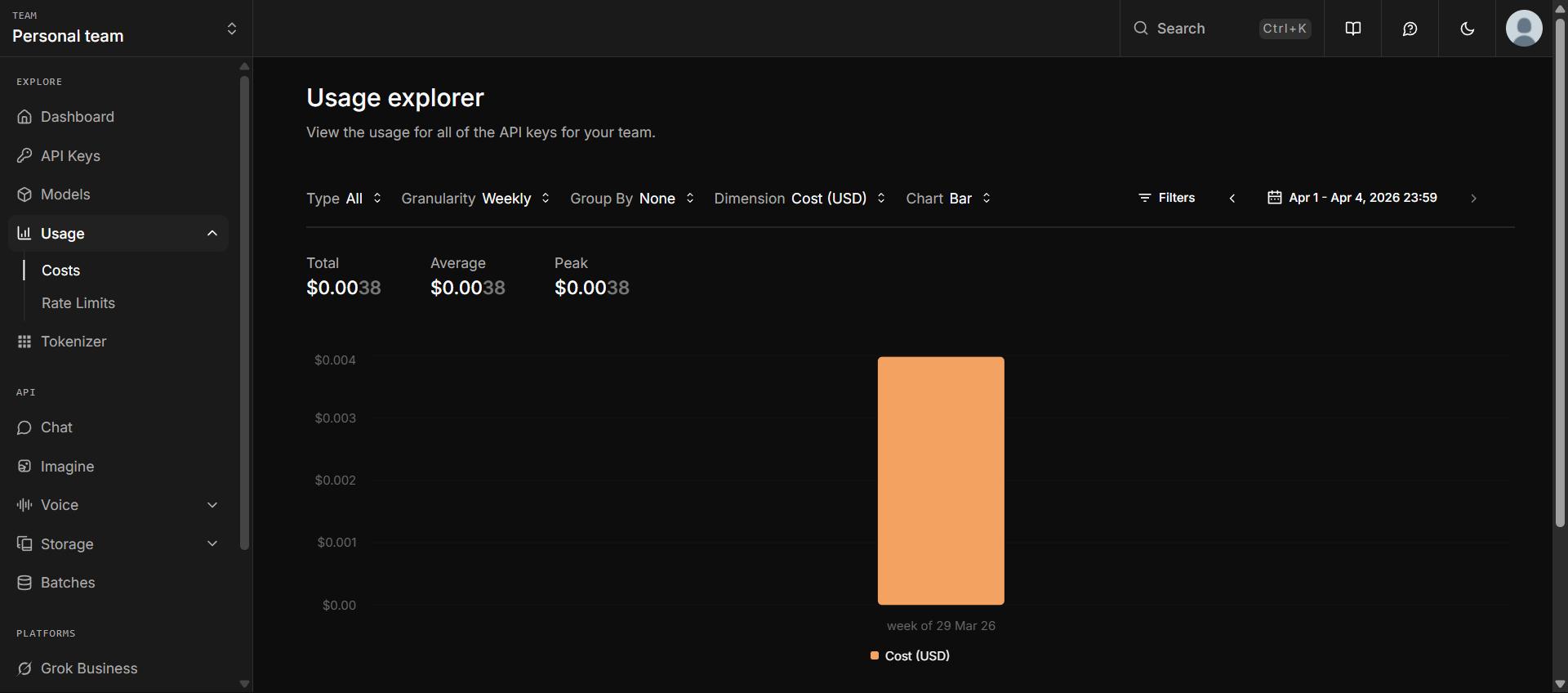Open the Chat page
1568x693 pixels.
118,427
